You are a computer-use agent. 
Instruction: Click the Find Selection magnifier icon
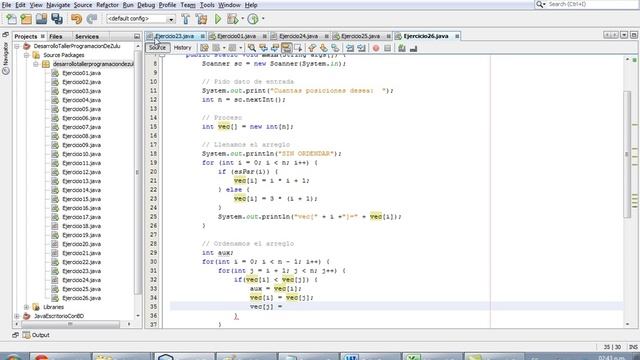click(x=252, y=48)
